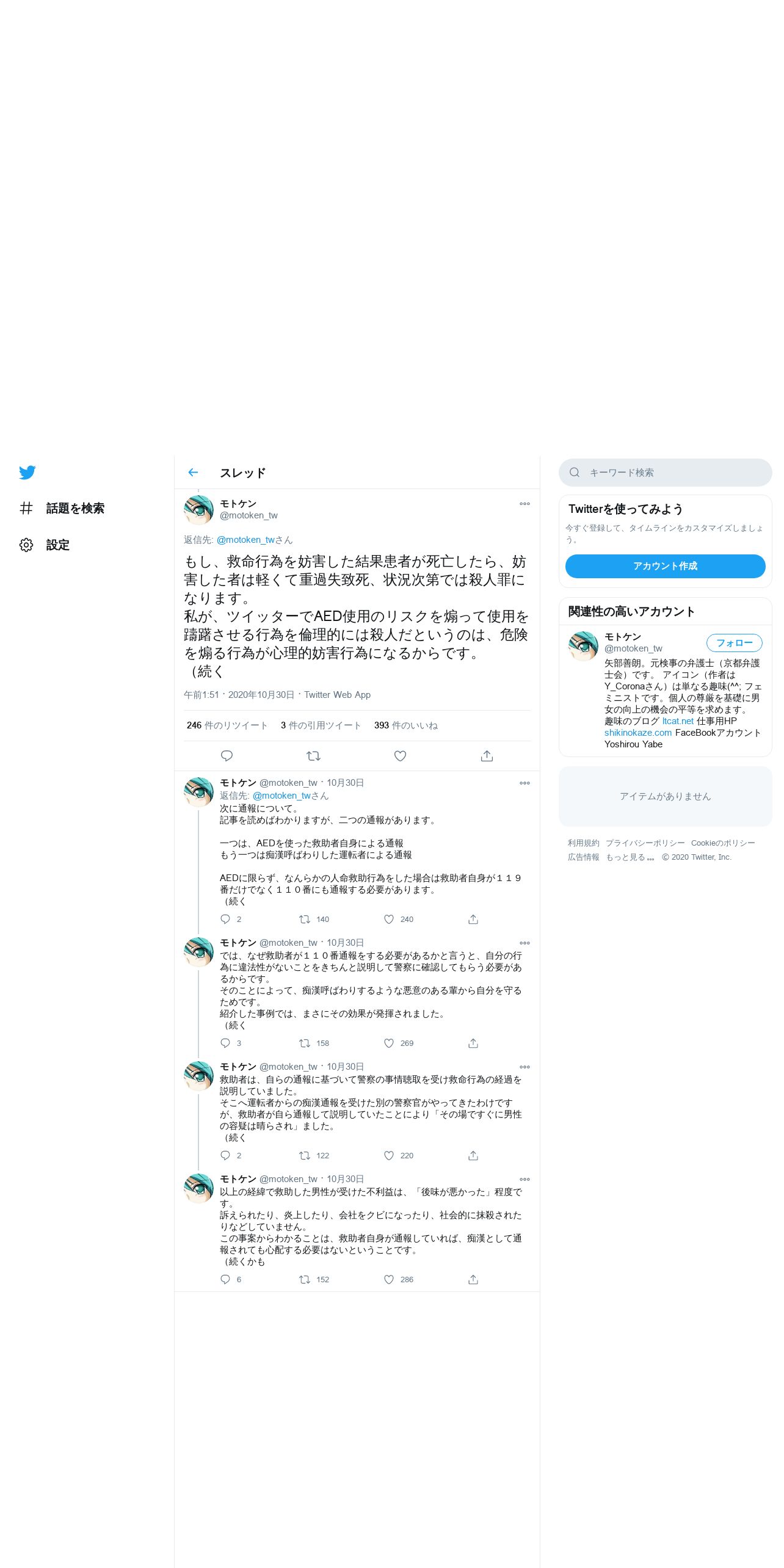Viewport: 784px width, 1568px height.
Task: Open more options on first reply tweet
Action: (x=524, y=783)
